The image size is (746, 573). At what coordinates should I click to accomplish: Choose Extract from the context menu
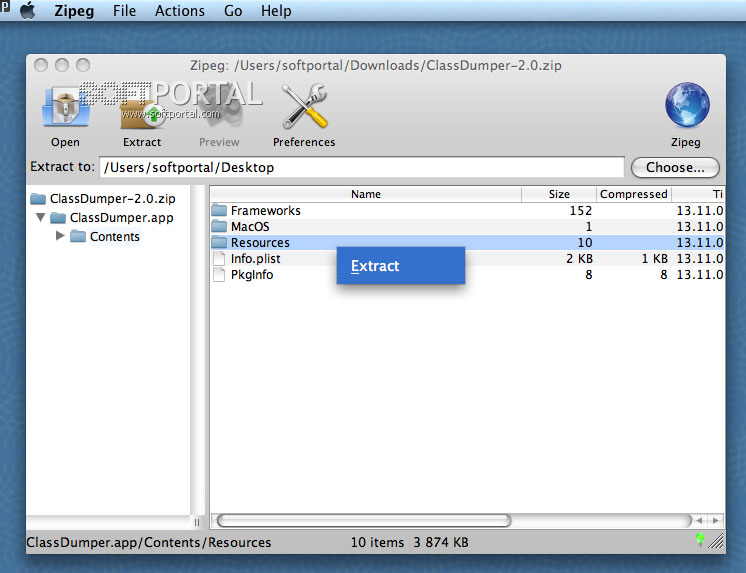click(x=401, y=266)
